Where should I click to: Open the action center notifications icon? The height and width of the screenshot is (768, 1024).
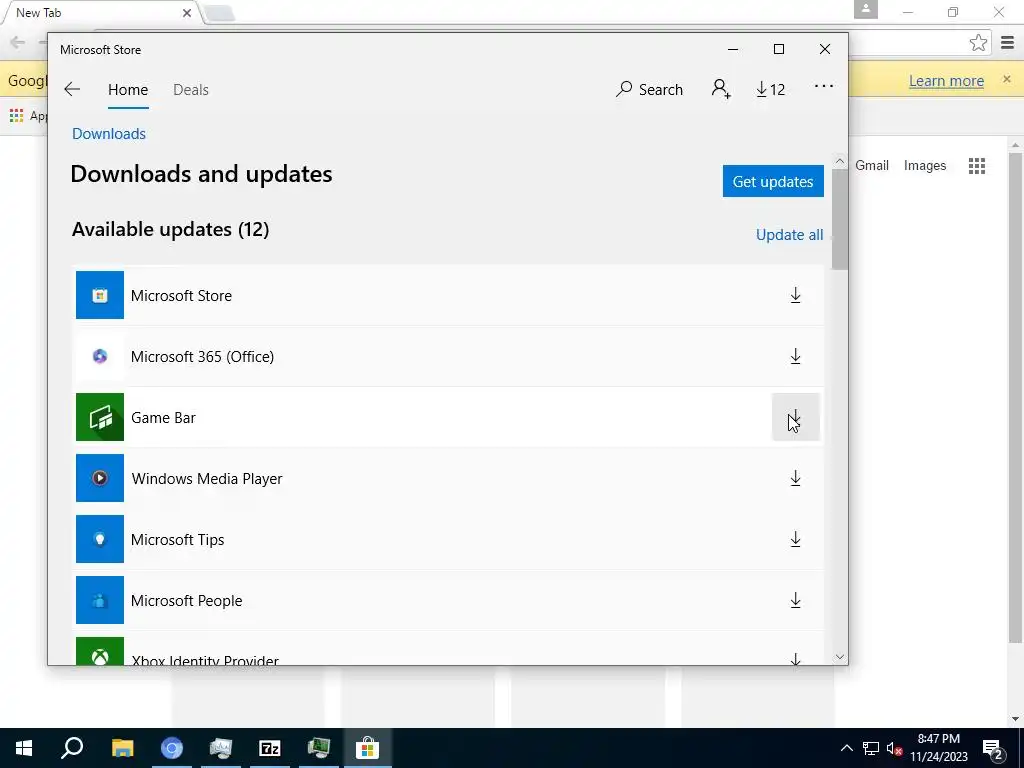click(x=993, y=748)
